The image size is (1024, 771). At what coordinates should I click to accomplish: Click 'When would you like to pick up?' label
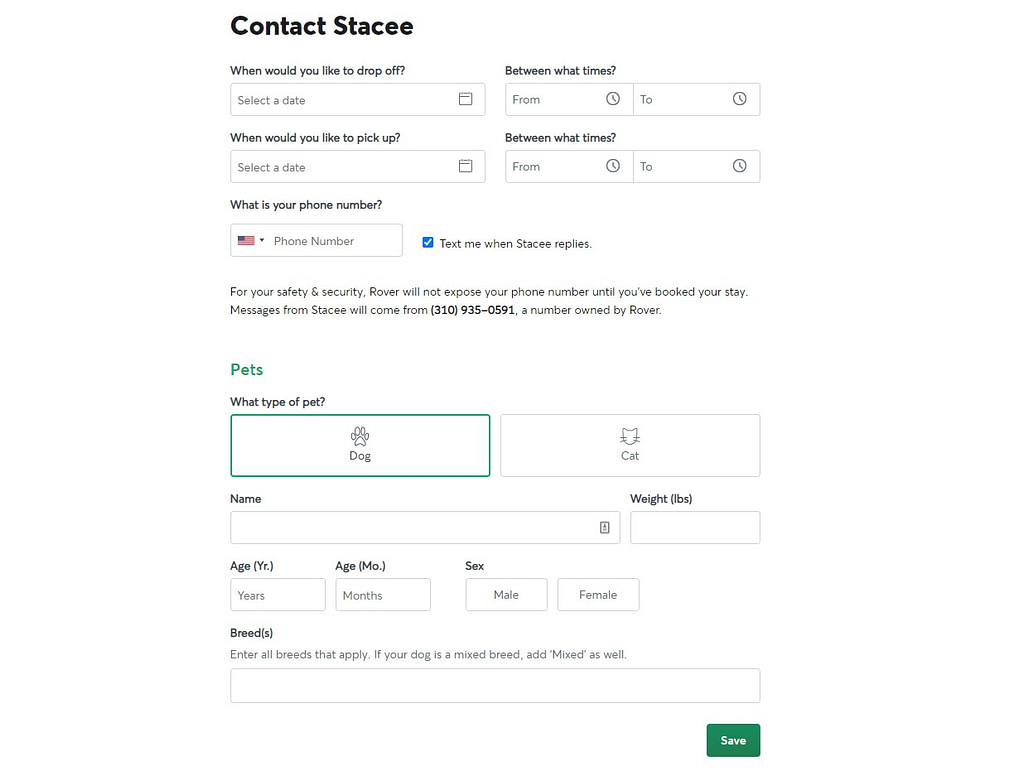(x=315, y=138)
